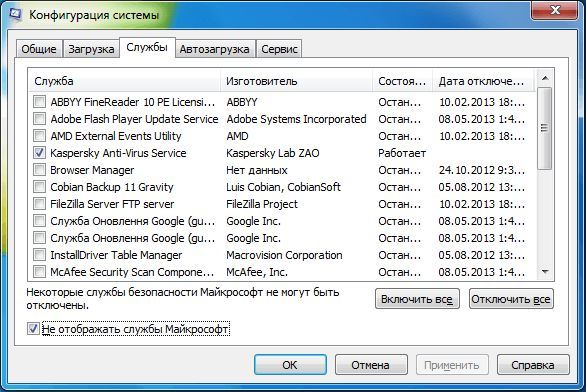
Task: Click the Отмена button
Action: click(371, 365)
